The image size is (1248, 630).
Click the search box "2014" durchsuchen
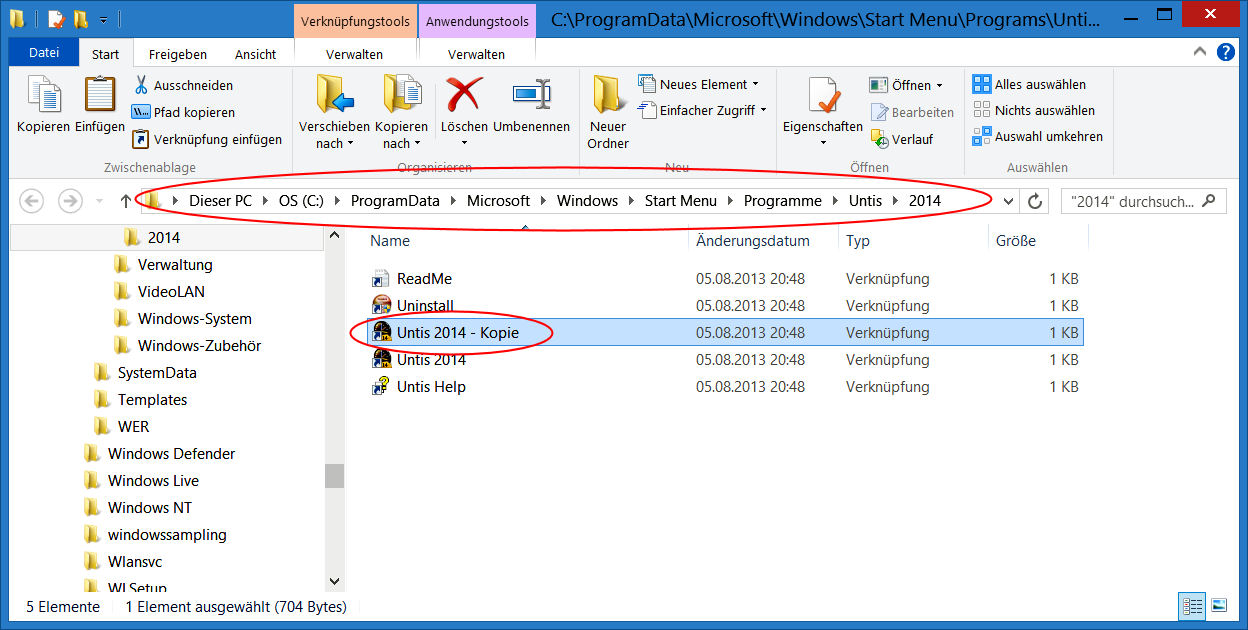(1133, 201)
